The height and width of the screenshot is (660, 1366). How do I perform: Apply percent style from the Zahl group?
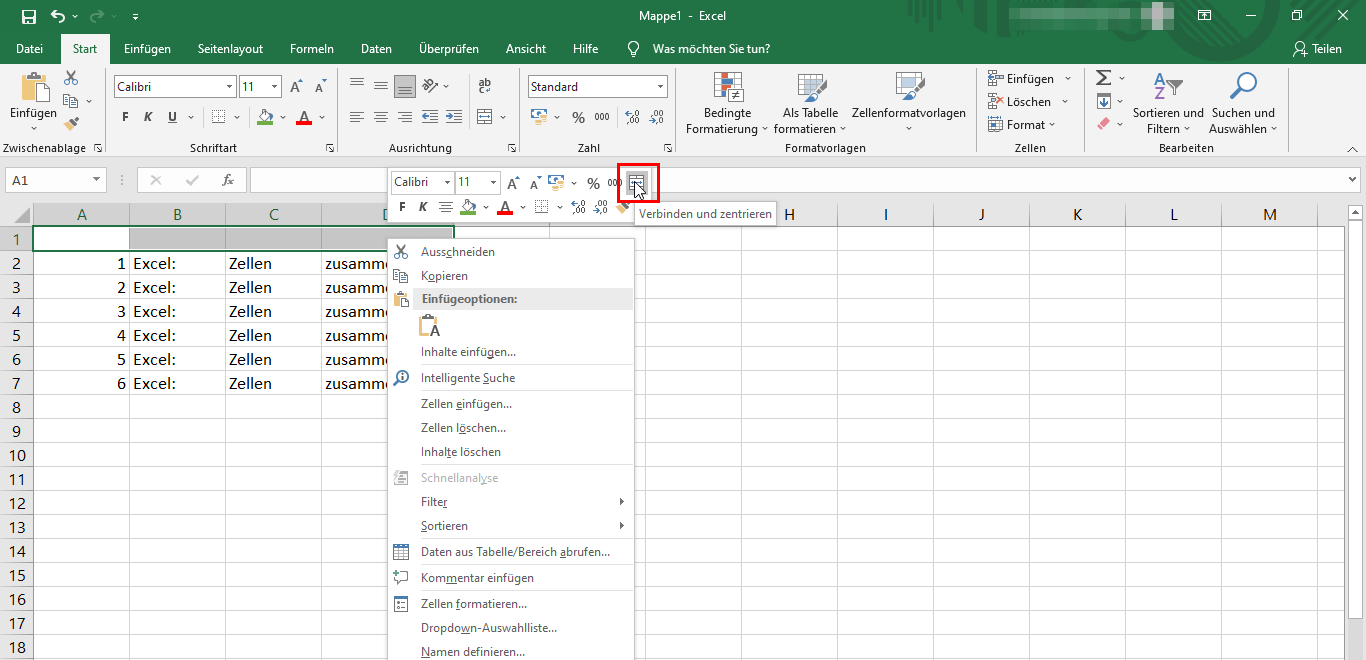(x=578, y=117)
